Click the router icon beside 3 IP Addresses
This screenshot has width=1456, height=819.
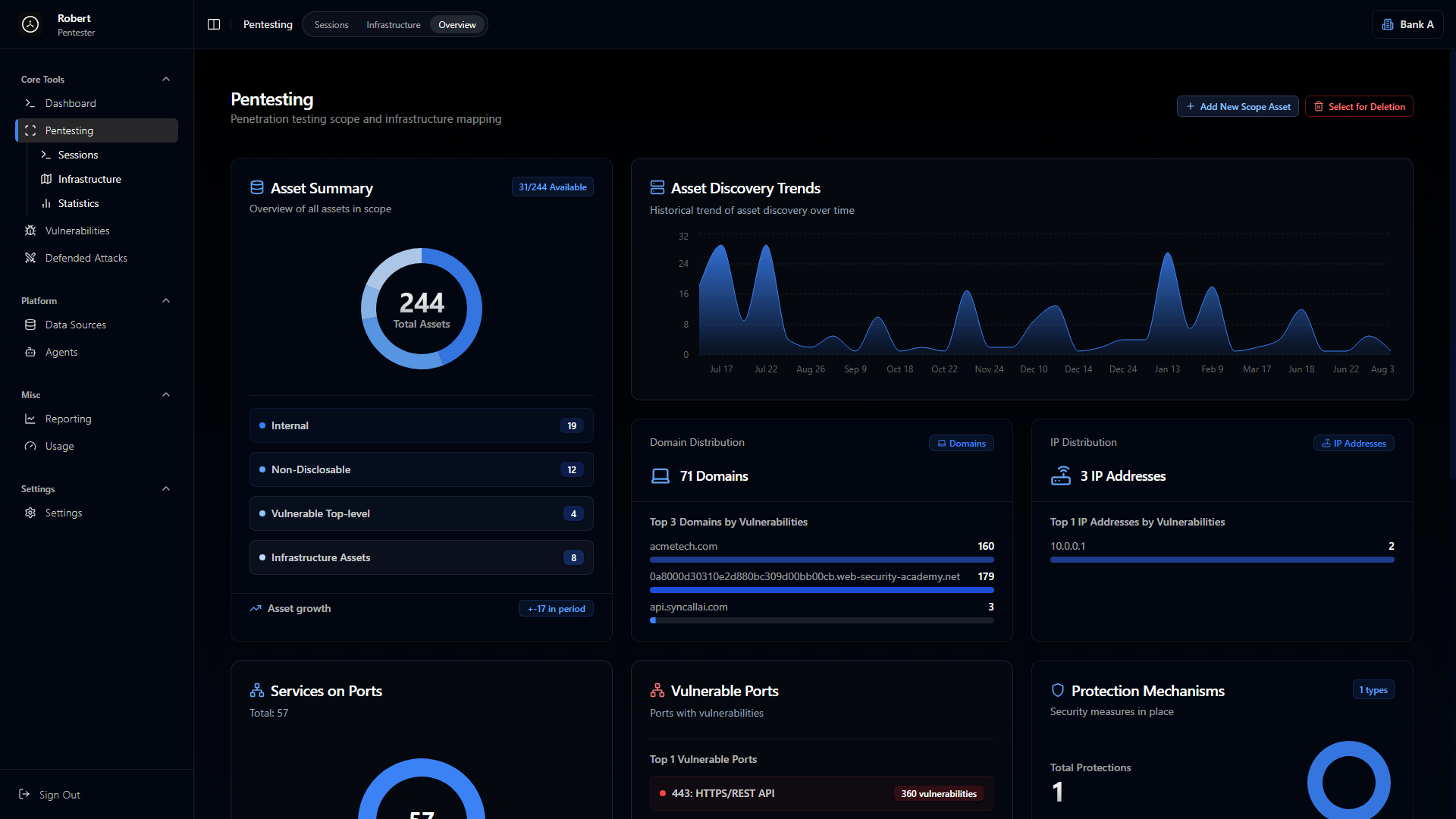pos(1061,475)
